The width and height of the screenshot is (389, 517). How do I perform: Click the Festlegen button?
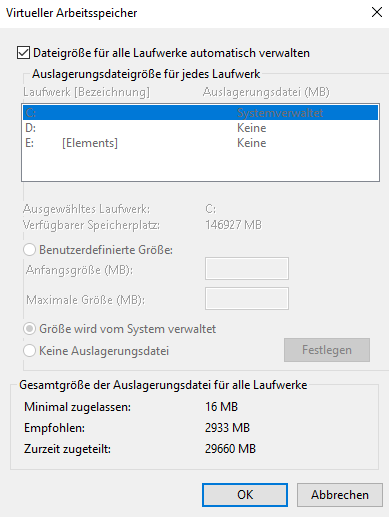pos(327,350)
